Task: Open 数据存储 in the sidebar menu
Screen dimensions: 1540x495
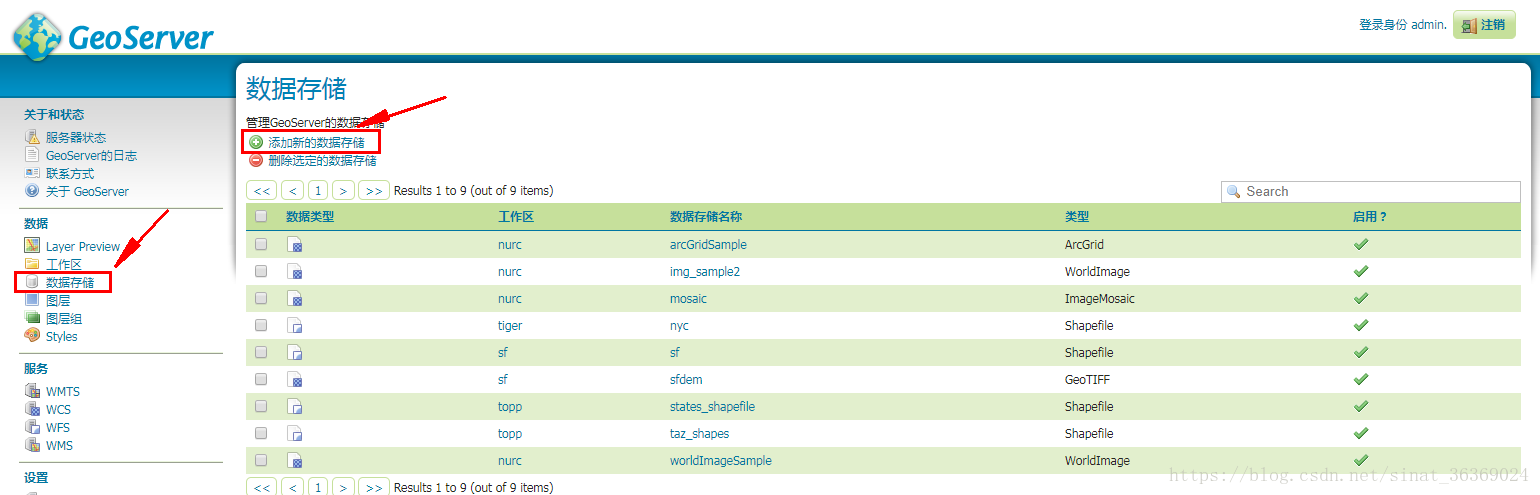Action: pos(70,283)
